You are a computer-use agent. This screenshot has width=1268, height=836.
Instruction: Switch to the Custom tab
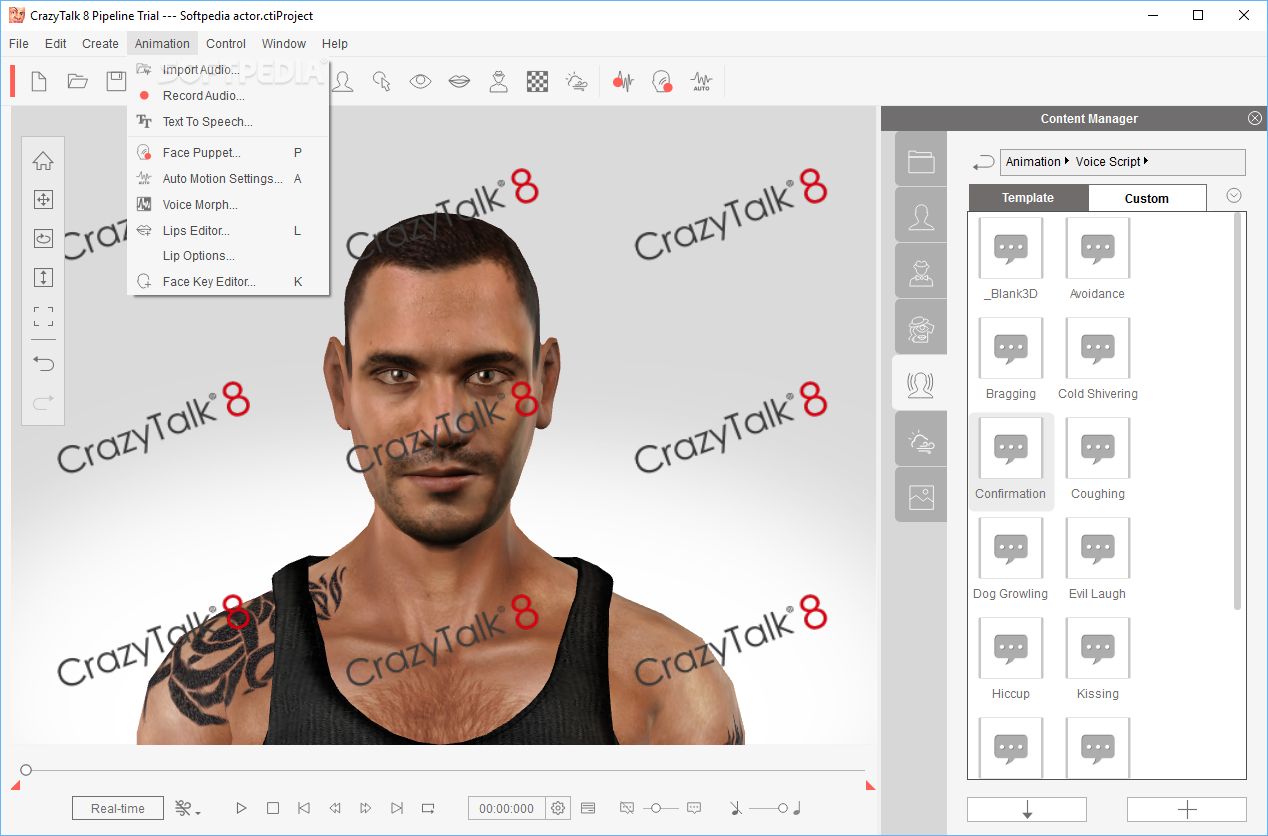1146,198
